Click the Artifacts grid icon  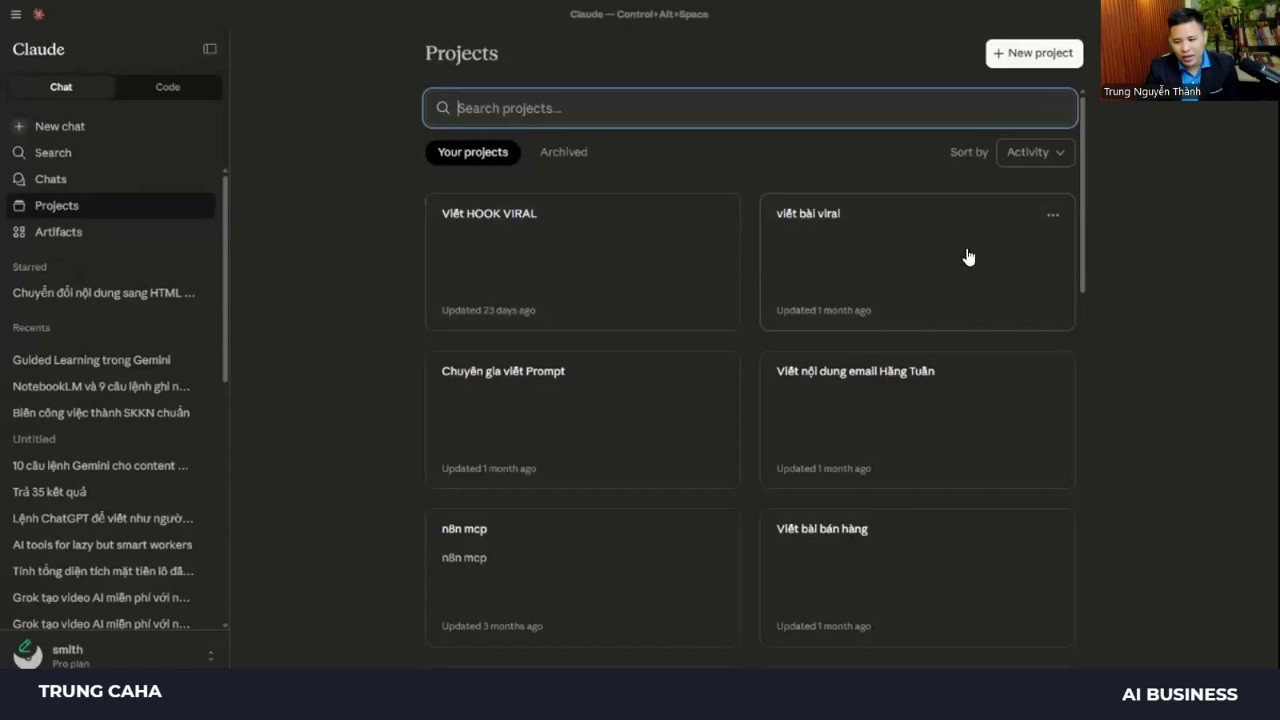19,232
